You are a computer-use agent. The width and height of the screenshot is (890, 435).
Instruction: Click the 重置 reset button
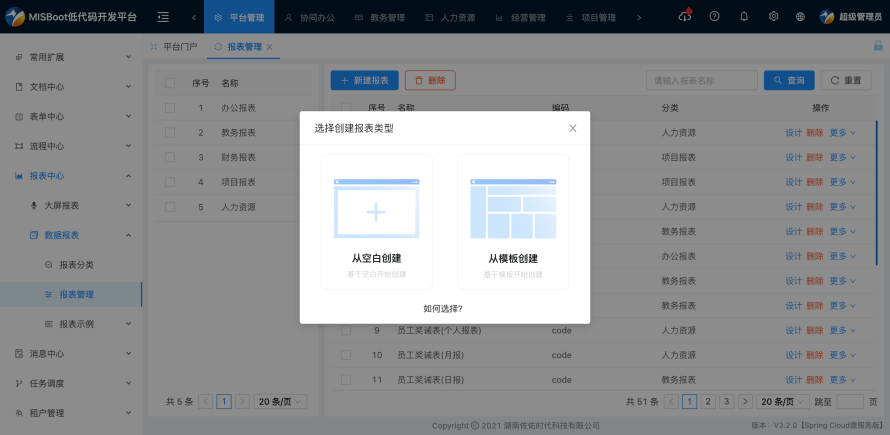click(x=846, y=80)
